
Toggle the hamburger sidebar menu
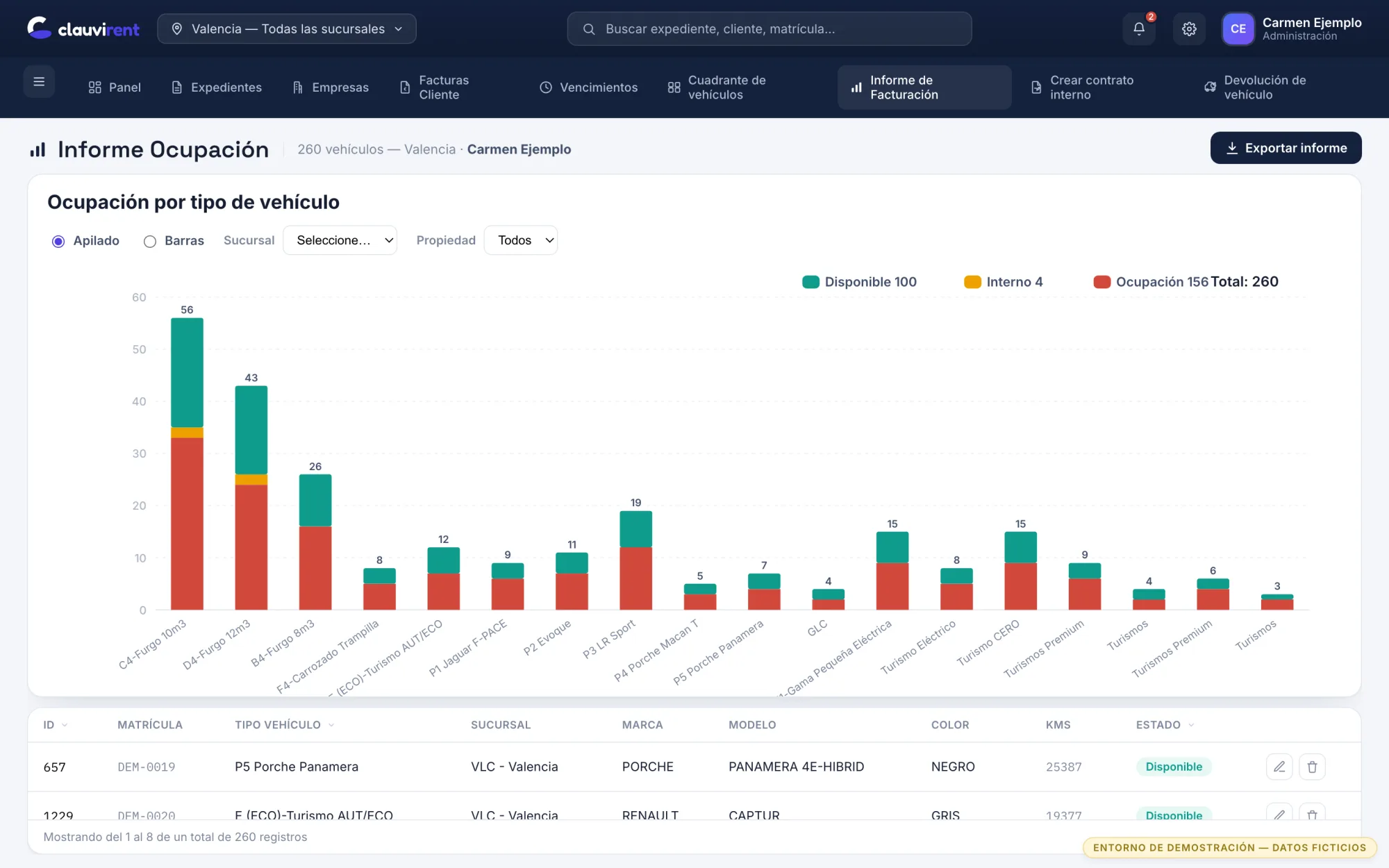[39, 82]
